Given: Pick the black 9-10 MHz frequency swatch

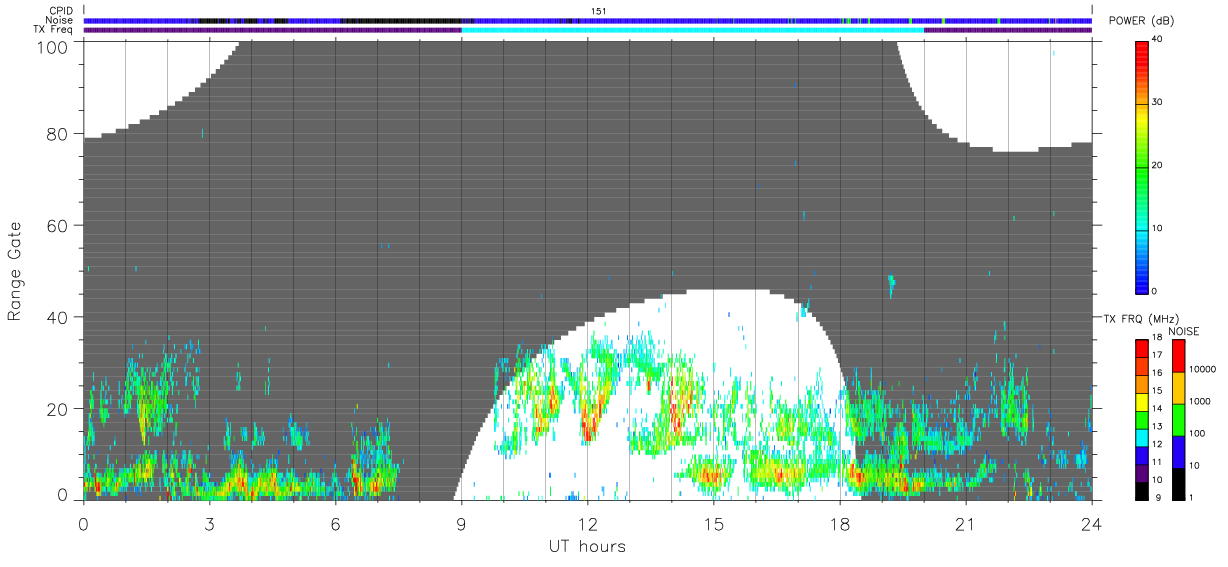Looking at the screenshot, I should click(1141, 491).
